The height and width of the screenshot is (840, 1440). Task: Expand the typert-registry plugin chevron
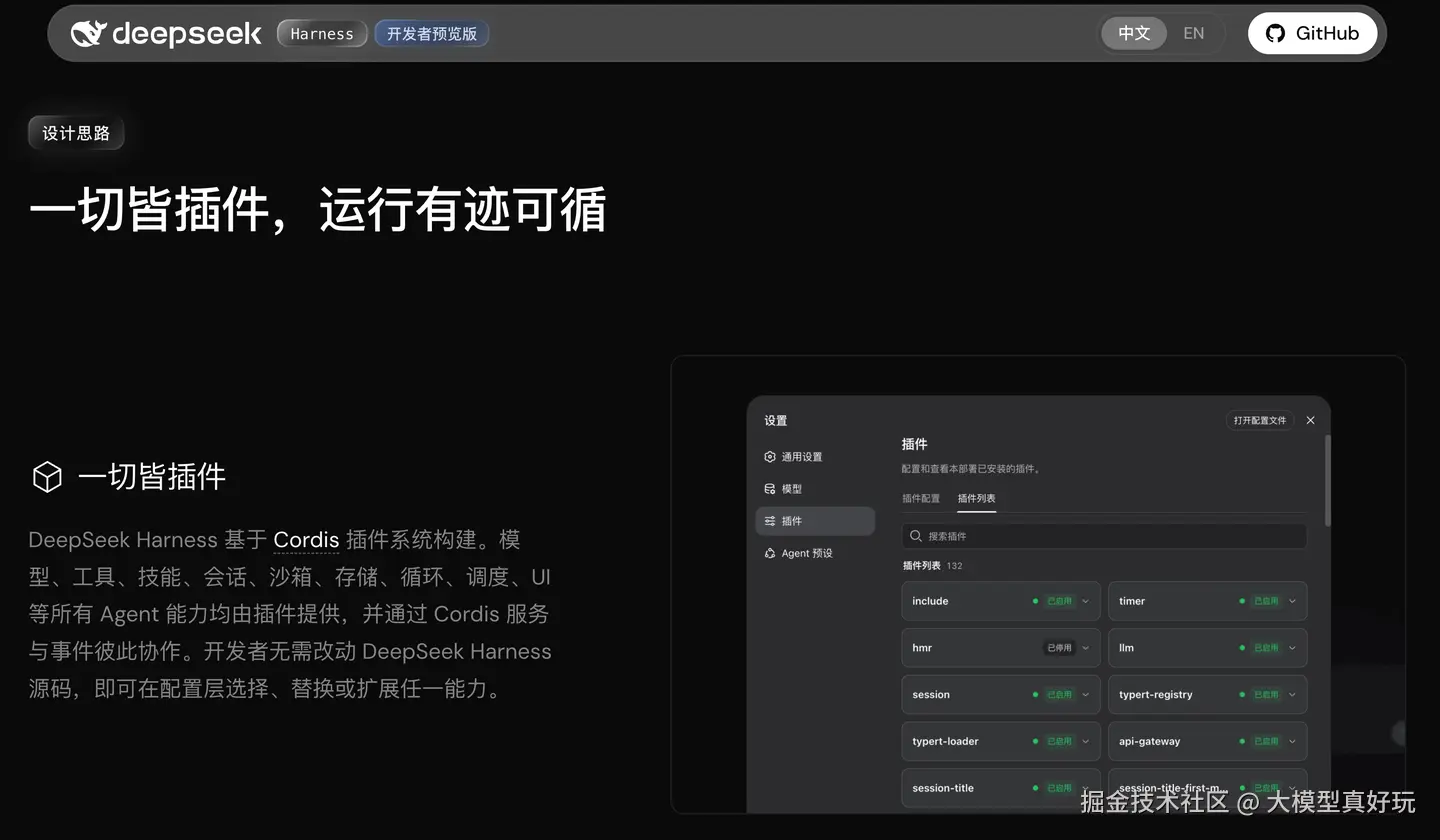click(x=1292, y=695)
